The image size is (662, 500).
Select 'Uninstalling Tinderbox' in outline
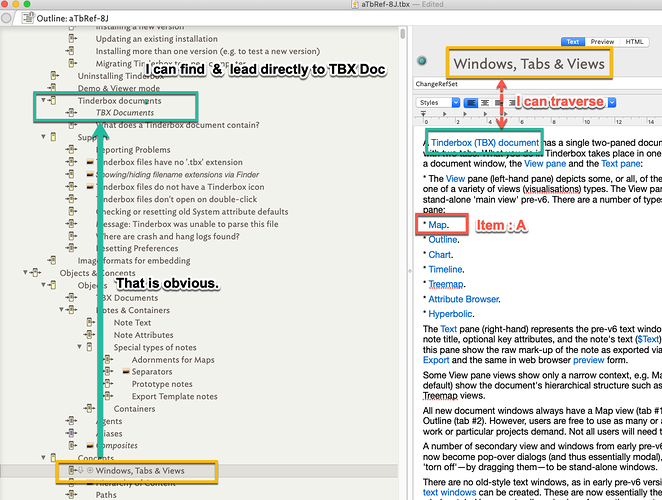(x=120, y=76)
